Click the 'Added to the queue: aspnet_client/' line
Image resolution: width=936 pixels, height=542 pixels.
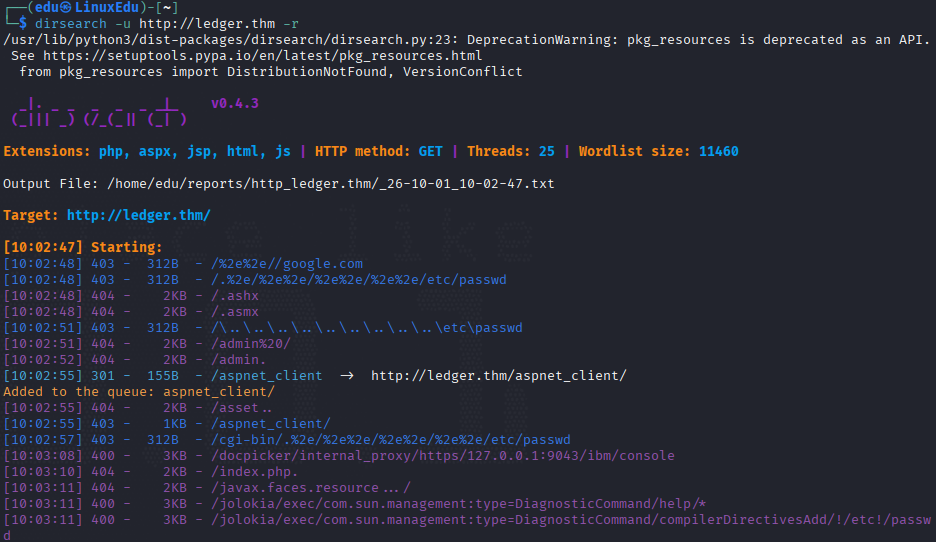click(x=139, y=392)
